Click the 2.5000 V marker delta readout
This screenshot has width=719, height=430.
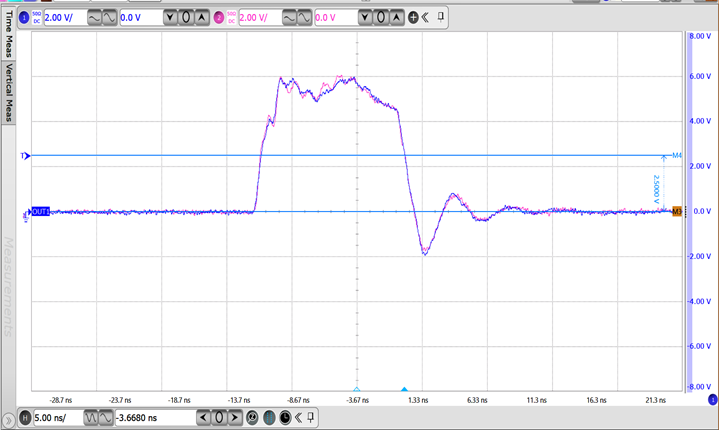coord(656,189)
